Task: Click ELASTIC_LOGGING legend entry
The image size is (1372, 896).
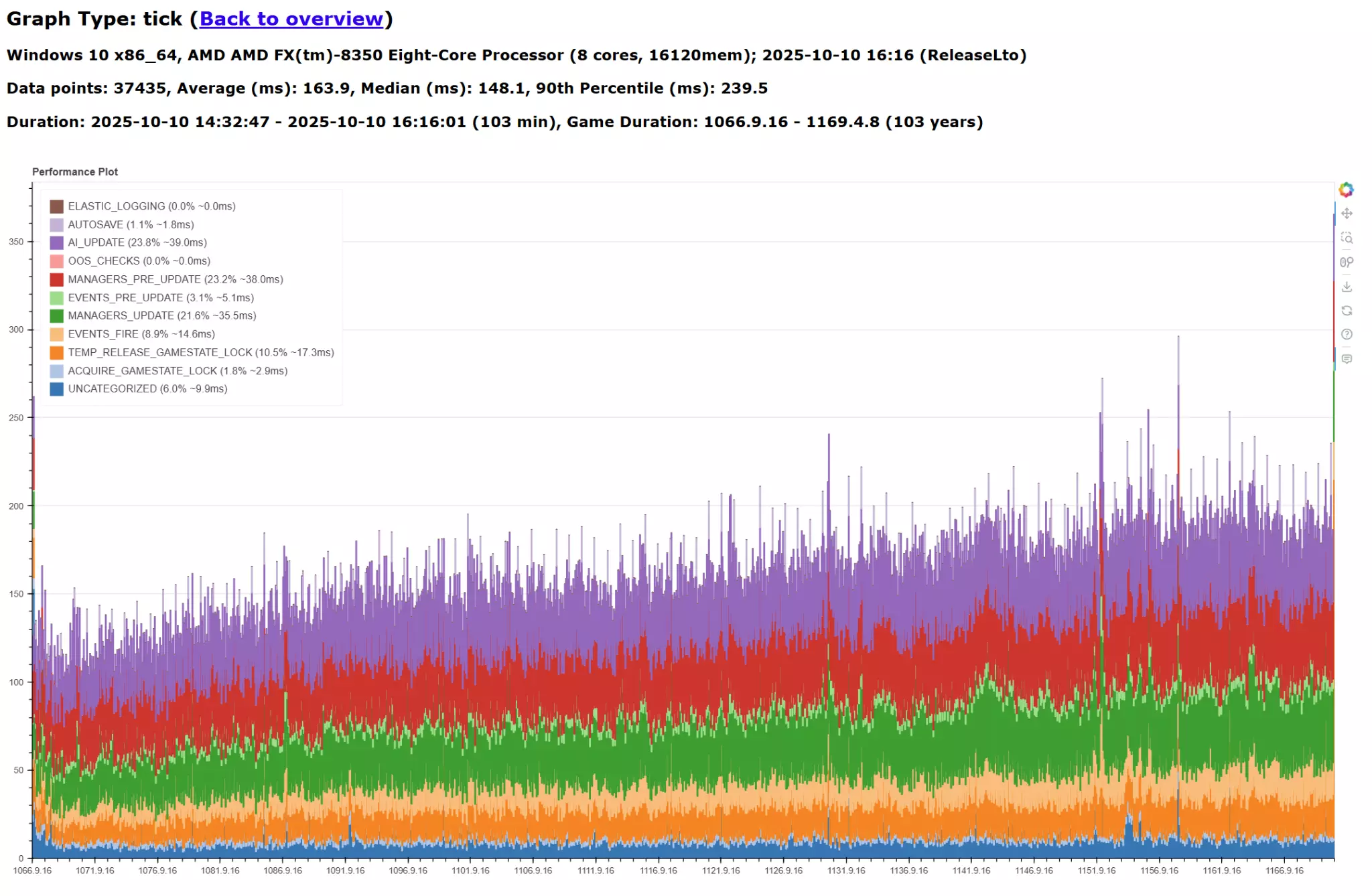Action: pyautogui.click(x=151, y=206)
